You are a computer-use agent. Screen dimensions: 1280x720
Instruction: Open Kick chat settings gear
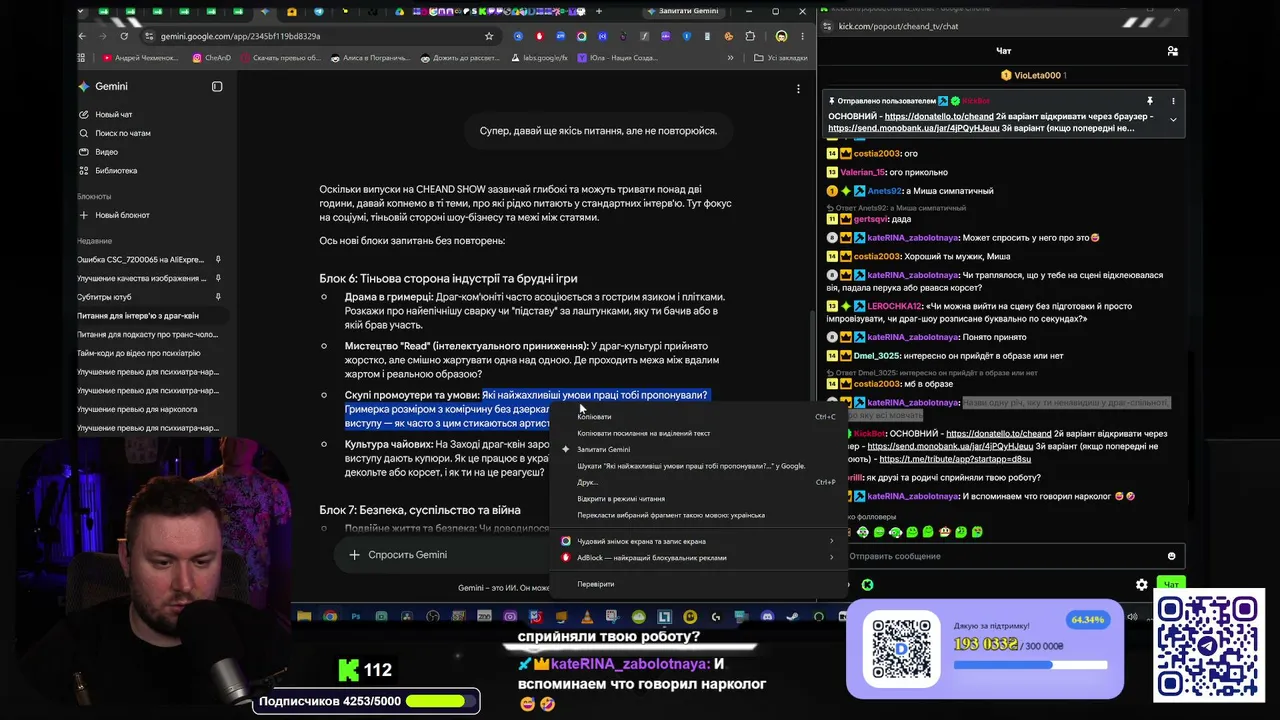pos(1142,585)
